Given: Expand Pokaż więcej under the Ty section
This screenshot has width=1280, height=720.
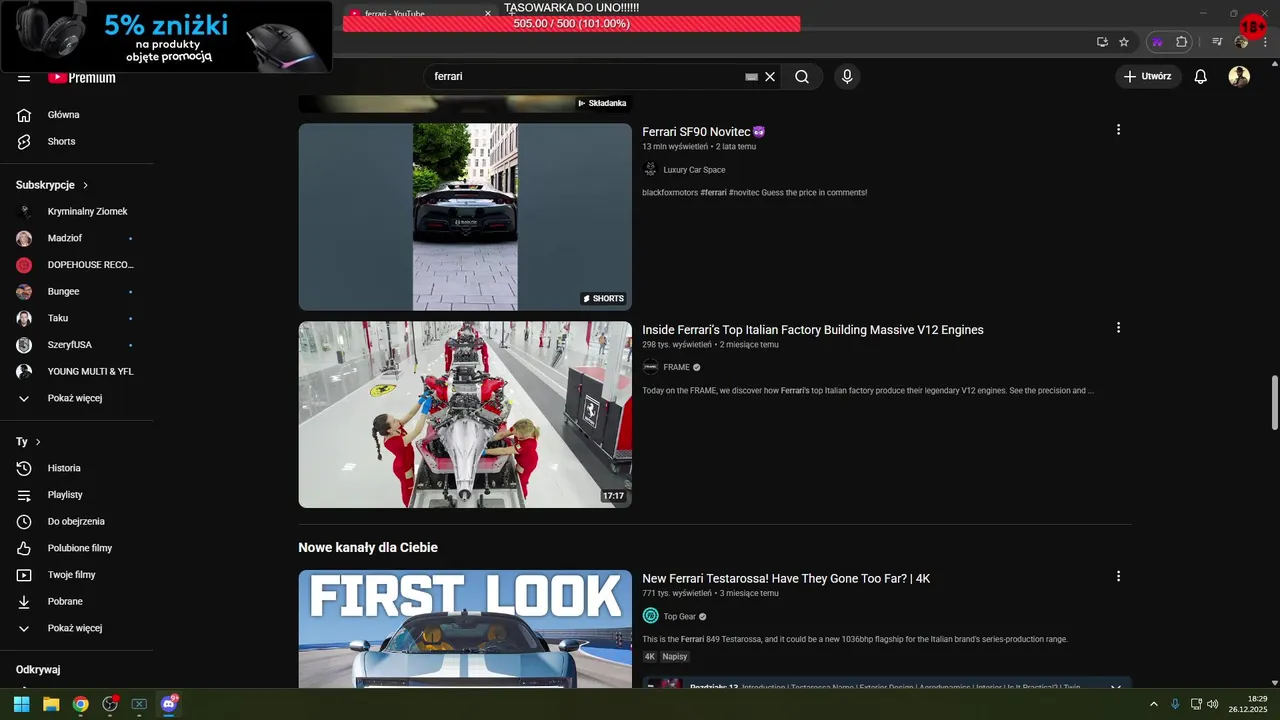Looking at the screenshot, I should point(77,628).
